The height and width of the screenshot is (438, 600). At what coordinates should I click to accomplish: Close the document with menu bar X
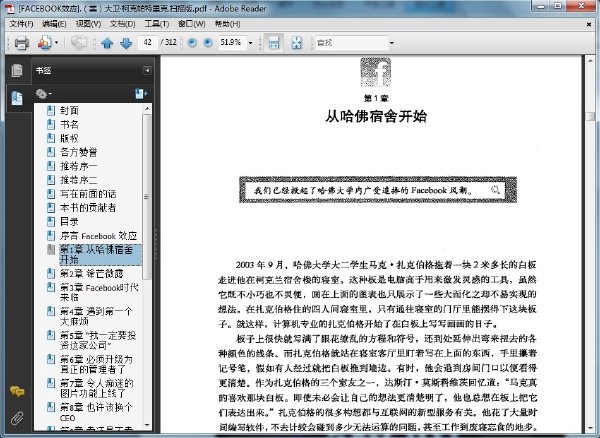click(589, 24)
